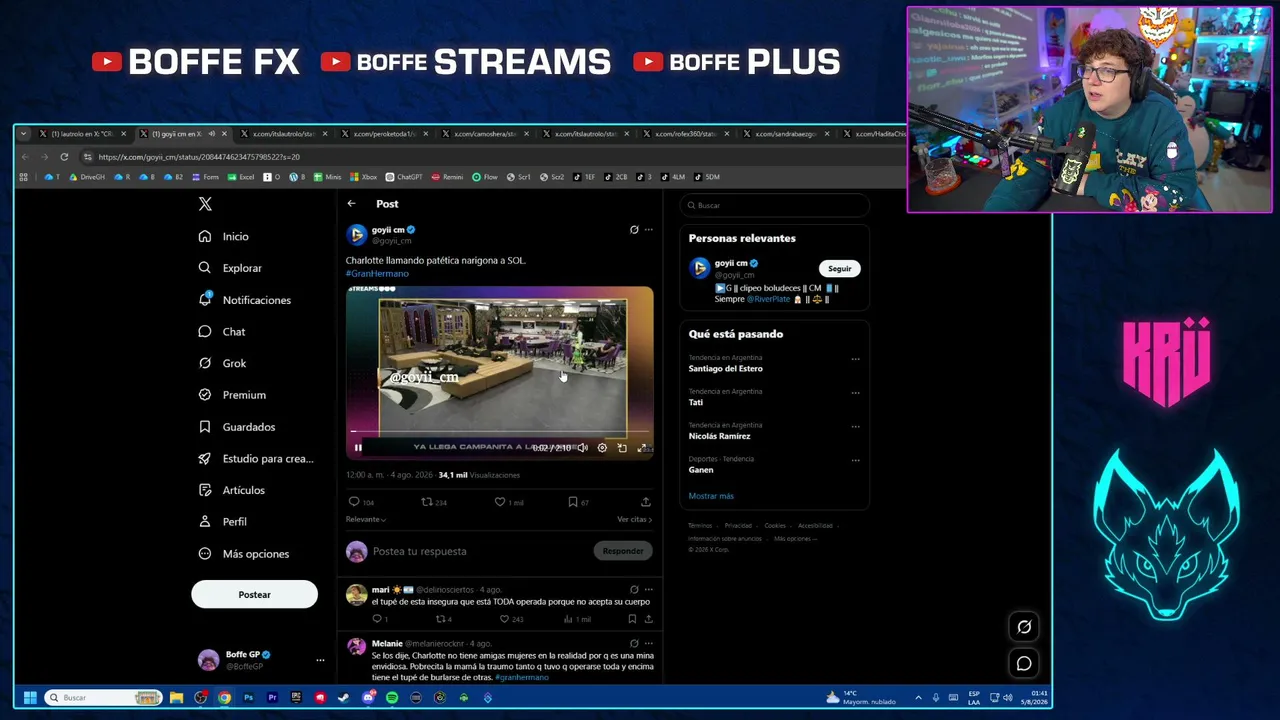The width and height of the screenshot is (1280, 720).
Task: Open the Ver citas link
Action: [634, 519]
